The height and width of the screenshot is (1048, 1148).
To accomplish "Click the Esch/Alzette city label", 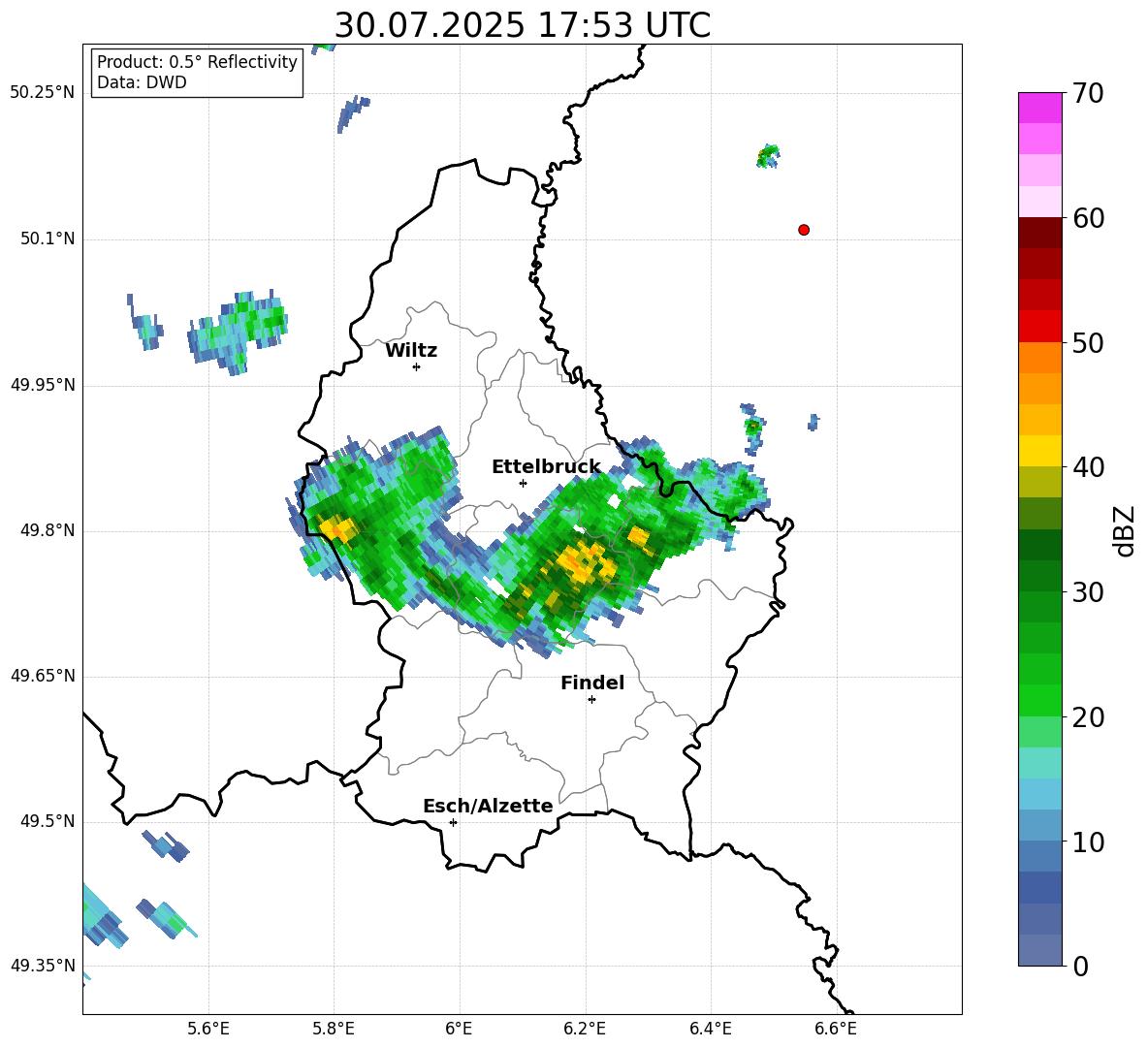I will point(488,806).
